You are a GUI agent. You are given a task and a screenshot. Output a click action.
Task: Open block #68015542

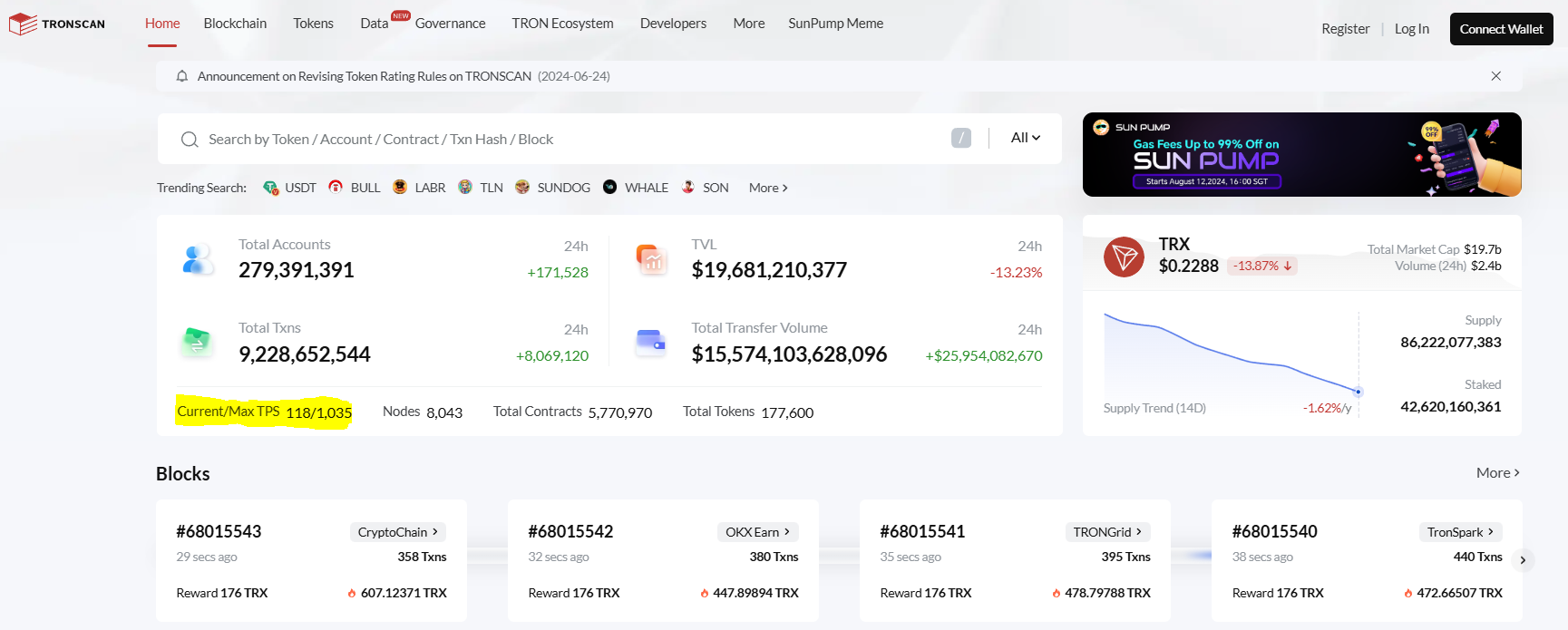570,532
